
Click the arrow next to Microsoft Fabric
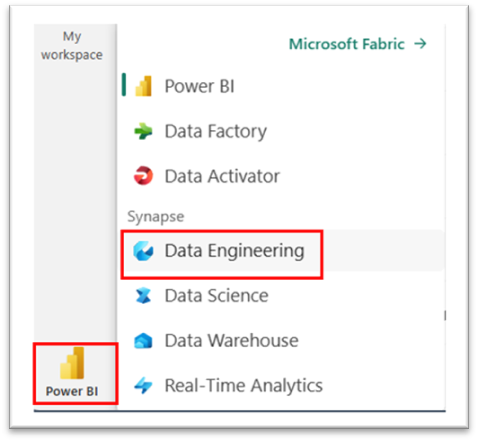point(420,44)
